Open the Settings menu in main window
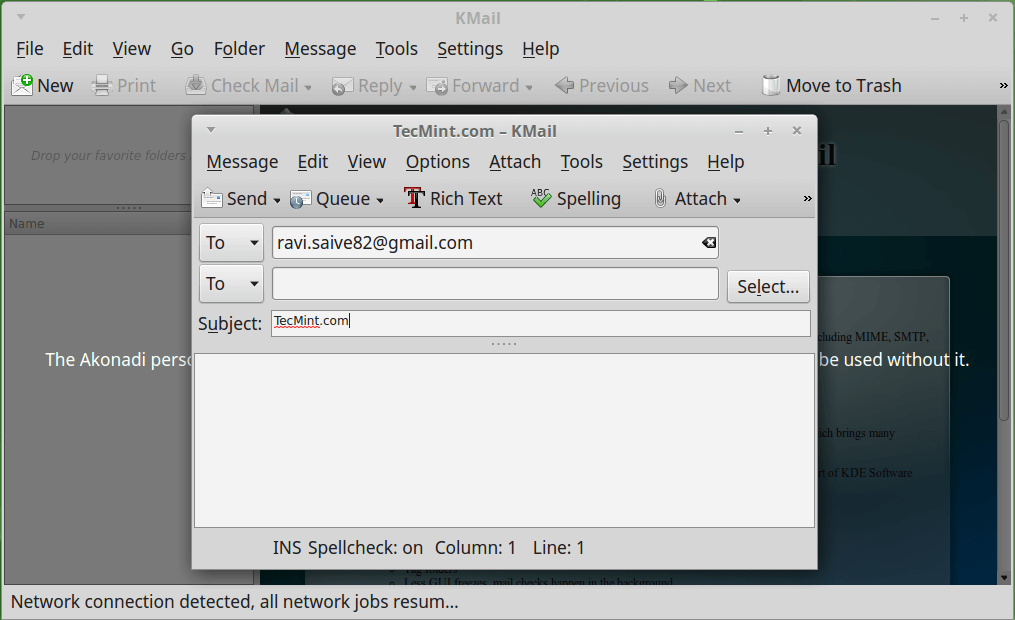Image resolution: width=1015 pixels, height=620 pixels. (x=470, y=49)
